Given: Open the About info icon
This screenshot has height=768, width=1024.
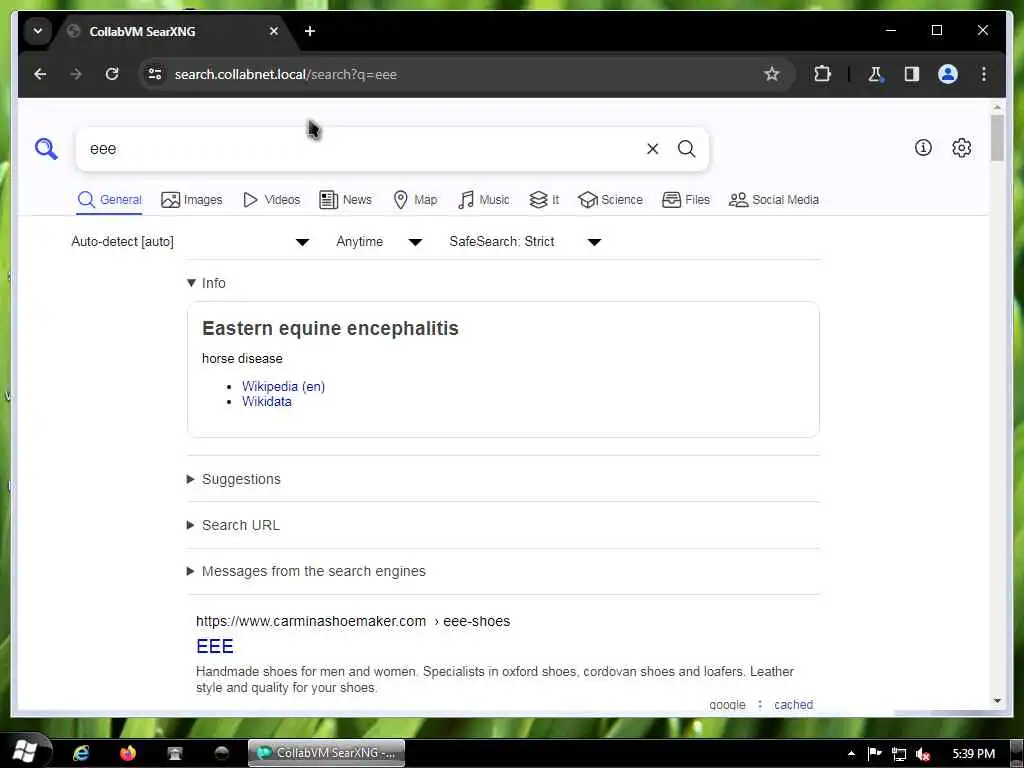Looking at the screenshot, I should 923,148.
